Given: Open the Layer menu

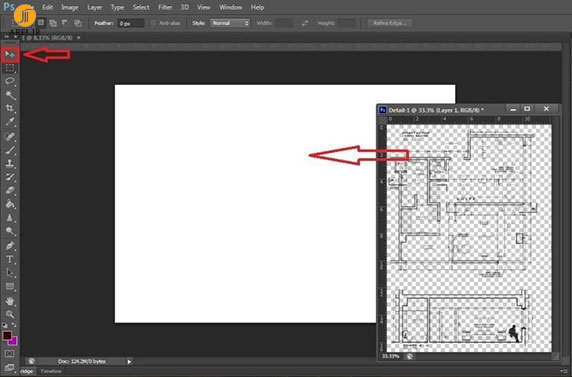Looking at the screenshot, I should pyautogui.click(x=94, y=7).
